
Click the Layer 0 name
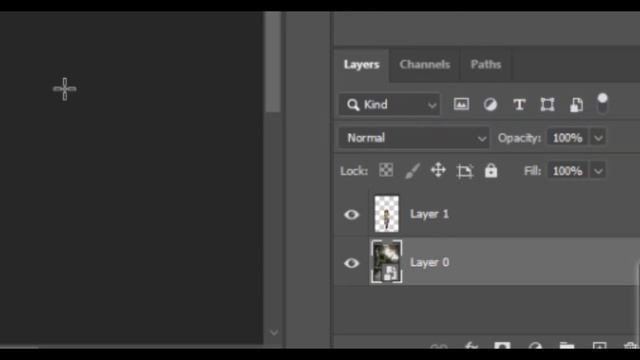(x=429, y=262)
